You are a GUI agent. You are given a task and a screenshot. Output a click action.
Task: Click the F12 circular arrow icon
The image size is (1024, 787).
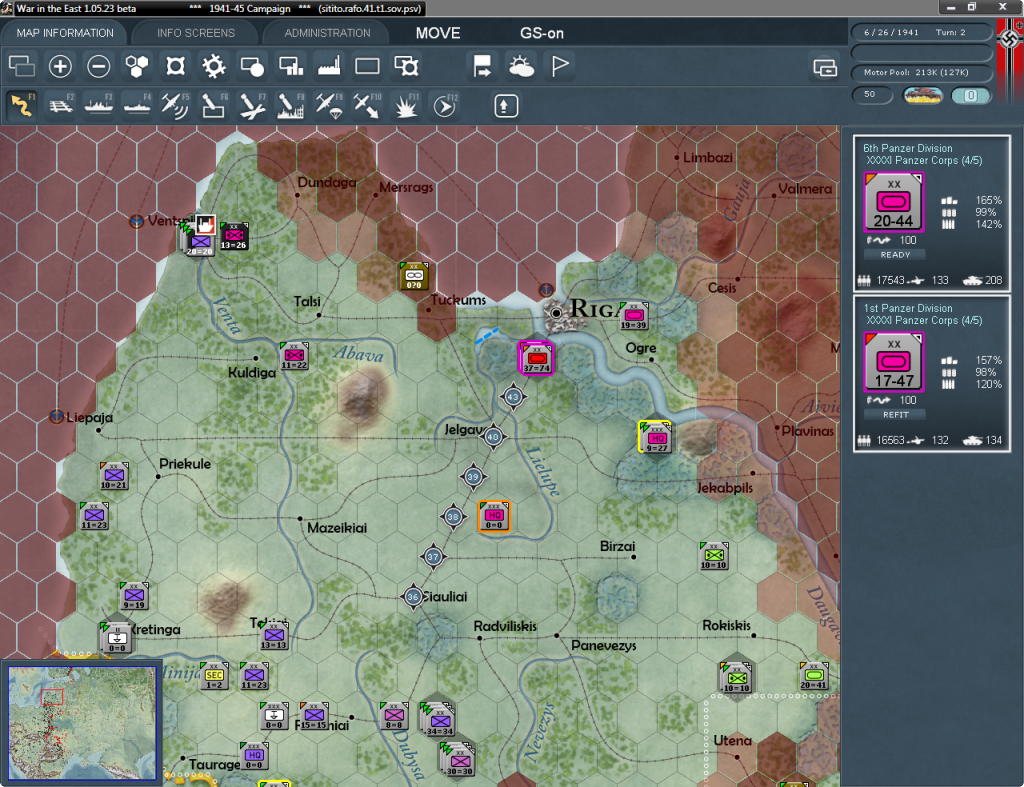pyautogui.click(x=445, y=106)
